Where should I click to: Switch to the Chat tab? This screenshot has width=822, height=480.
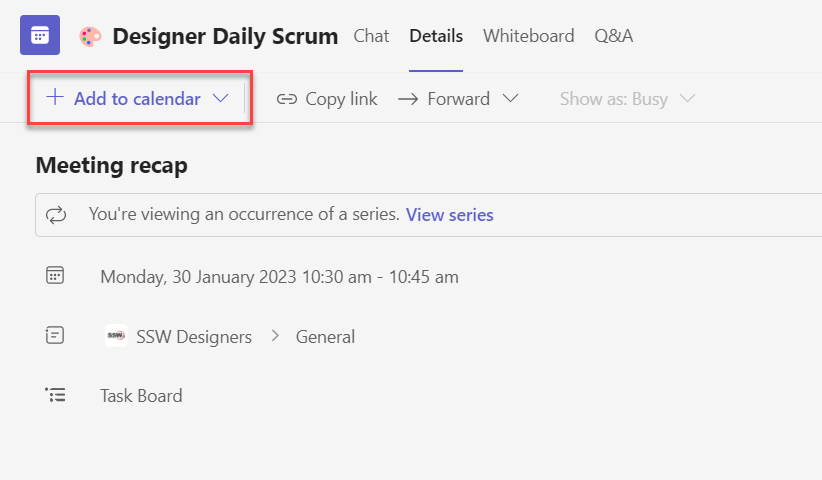click(371, 36)
